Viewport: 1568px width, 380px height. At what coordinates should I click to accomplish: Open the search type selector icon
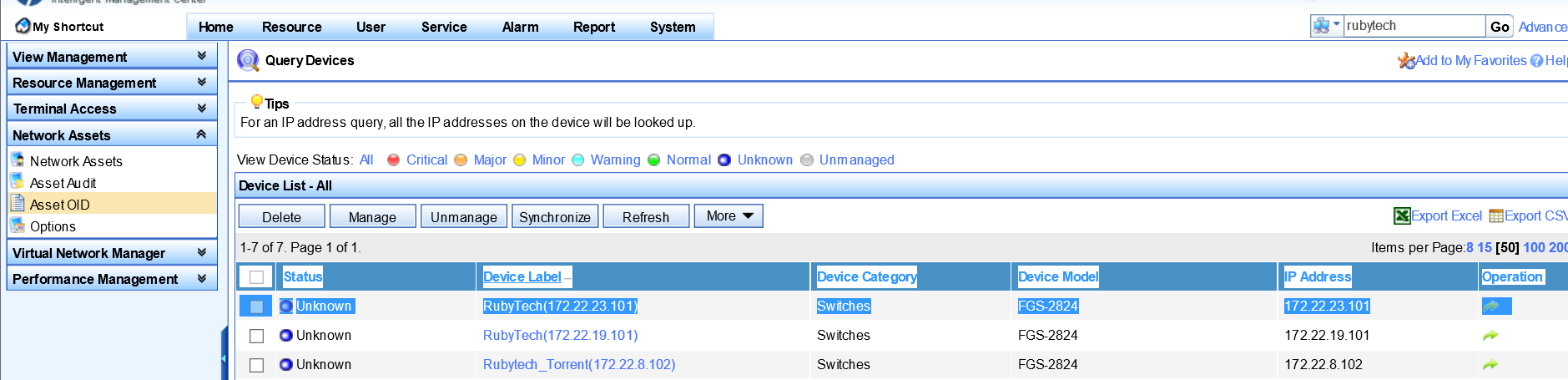pyautogui.click(x=1326, y=26)
